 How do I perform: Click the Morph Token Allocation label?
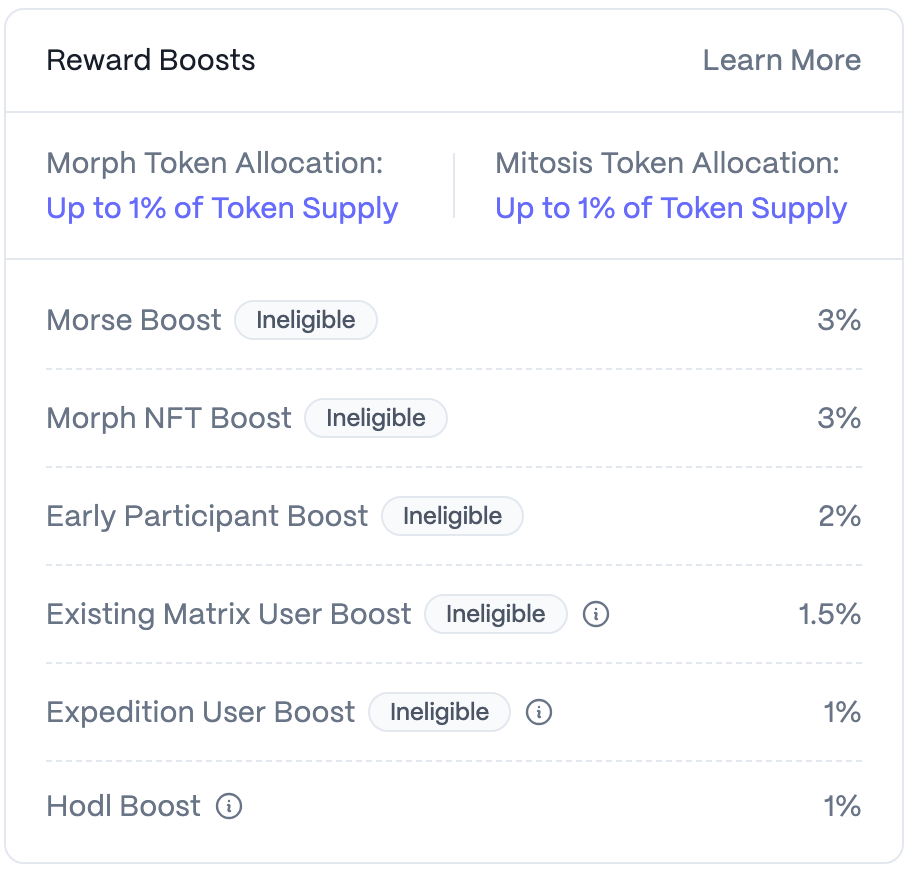[x=215, y=163]
